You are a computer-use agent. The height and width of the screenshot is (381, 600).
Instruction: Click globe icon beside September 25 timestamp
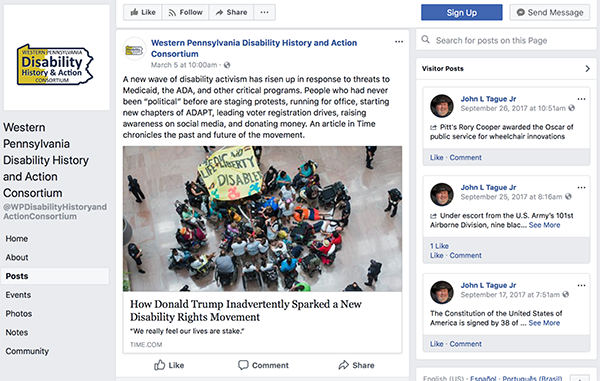tap(568, 197)
